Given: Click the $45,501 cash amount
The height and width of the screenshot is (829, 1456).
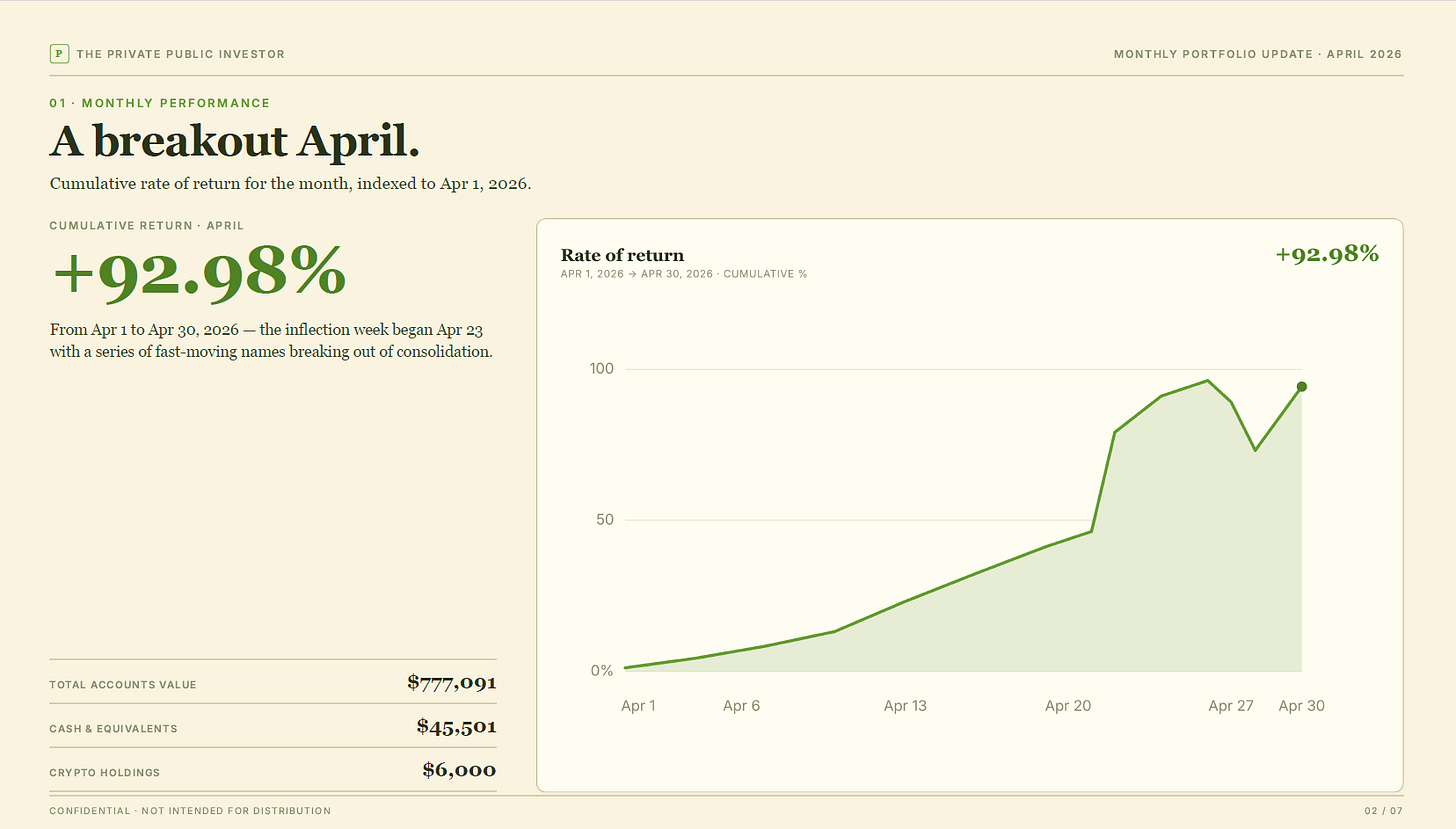Looking at the screenshot, I should [x=457, y=727].
